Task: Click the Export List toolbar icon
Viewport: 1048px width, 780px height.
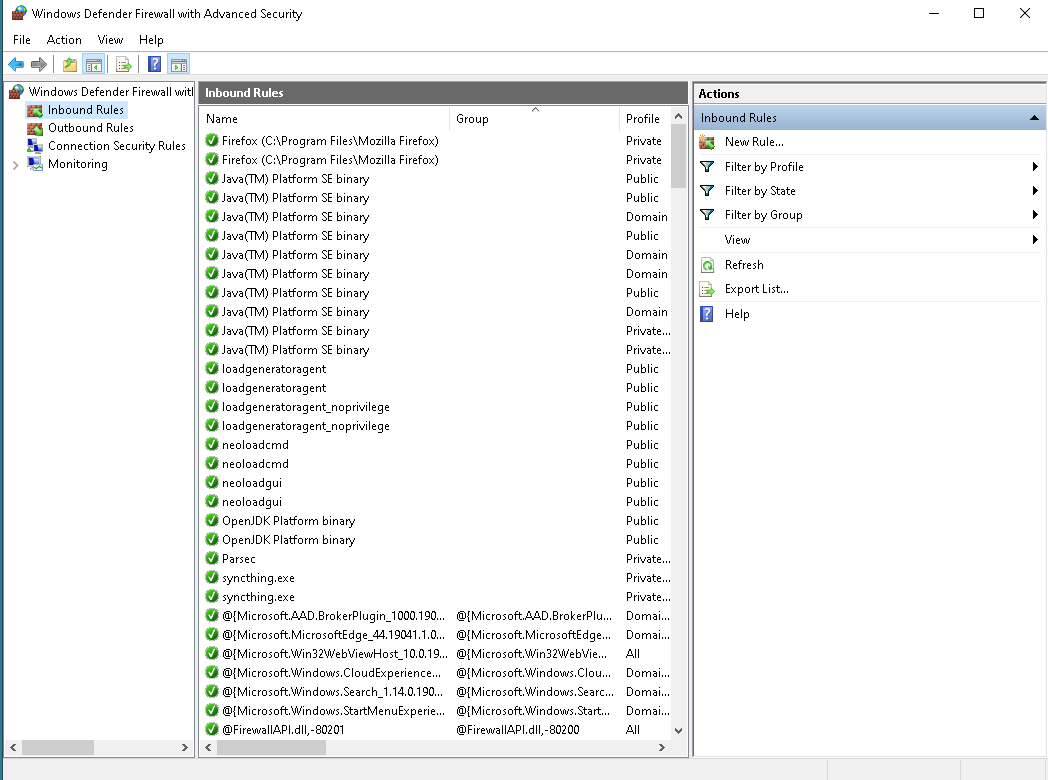Action: (124, 65)
